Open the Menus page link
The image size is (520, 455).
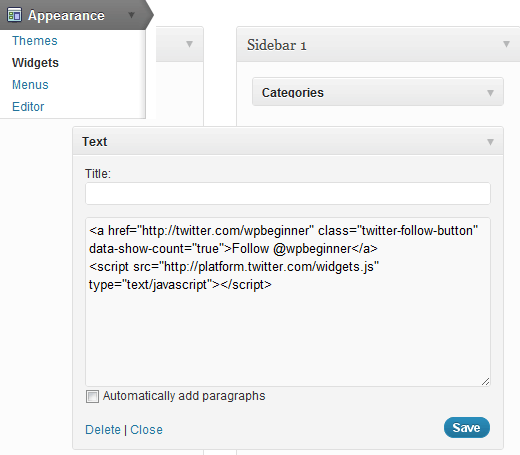coord(30,85)
